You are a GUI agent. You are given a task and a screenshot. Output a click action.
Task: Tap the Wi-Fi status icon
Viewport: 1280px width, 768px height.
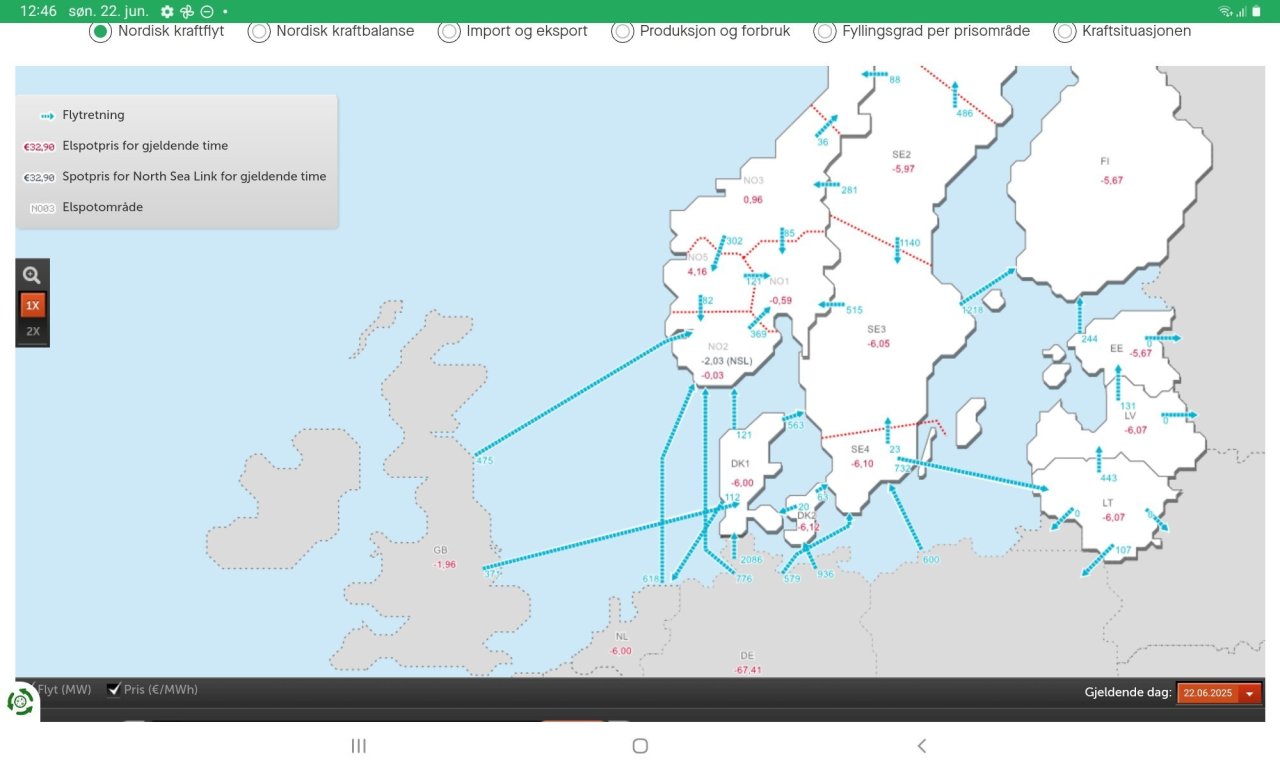pyautogui.click(x=1226, y=11)
